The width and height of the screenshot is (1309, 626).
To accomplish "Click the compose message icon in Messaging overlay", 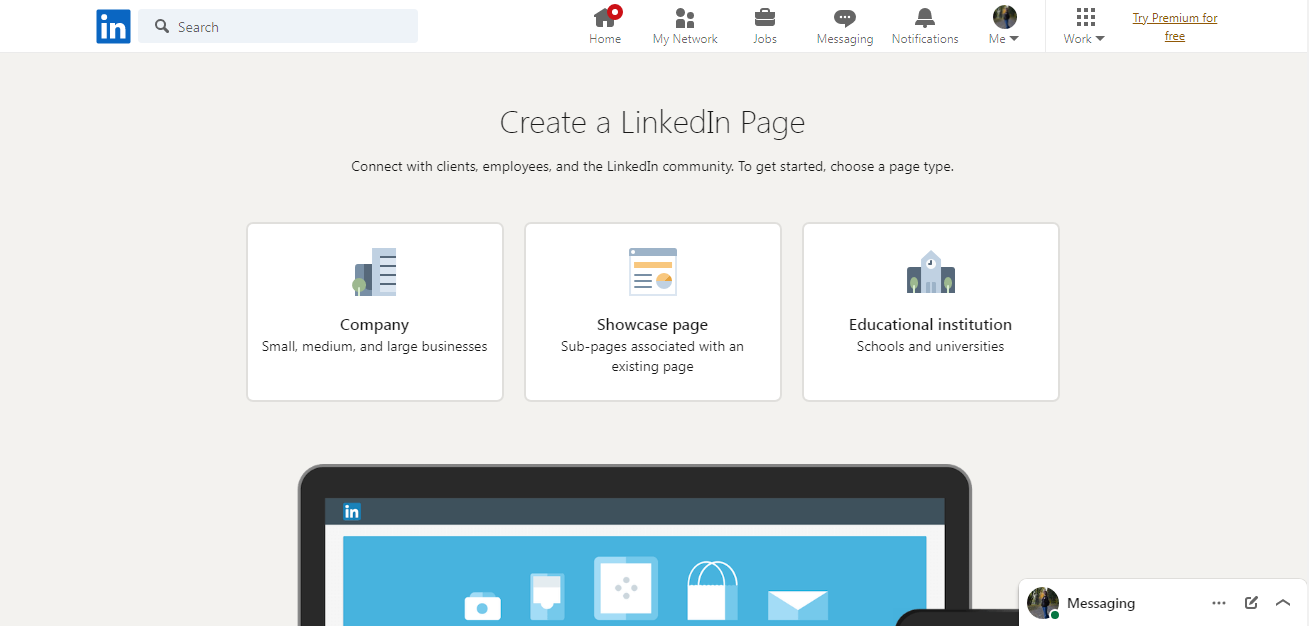I will tap(1251, 603).
